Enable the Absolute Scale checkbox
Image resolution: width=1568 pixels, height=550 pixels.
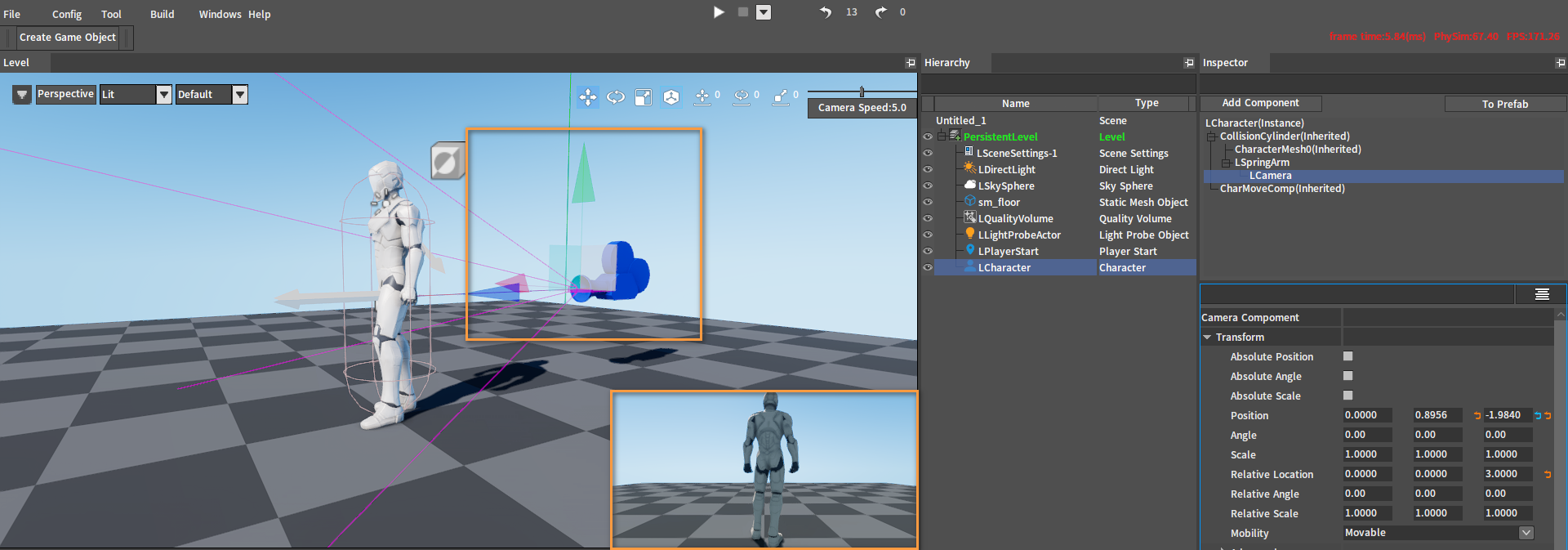click(1348, 396)
